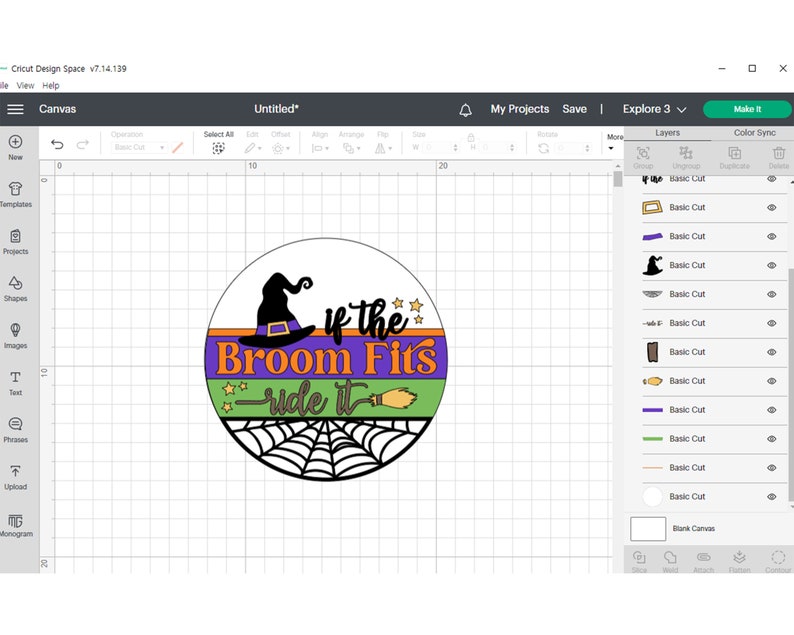Click the Group layers icon
794x635 pixels.
point(643,153)
